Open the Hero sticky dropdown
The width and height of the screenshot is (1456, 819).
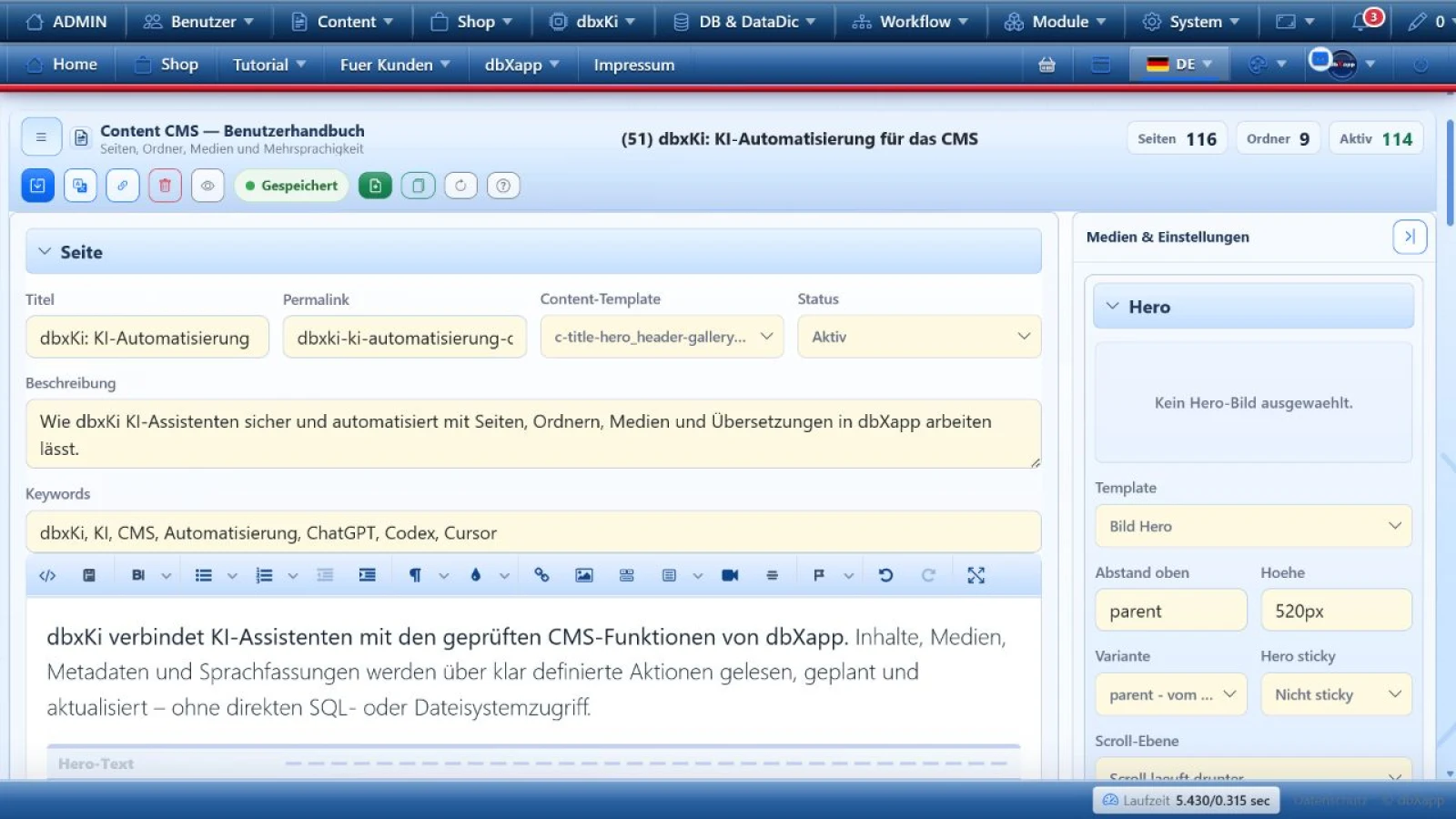point(1337,694)
